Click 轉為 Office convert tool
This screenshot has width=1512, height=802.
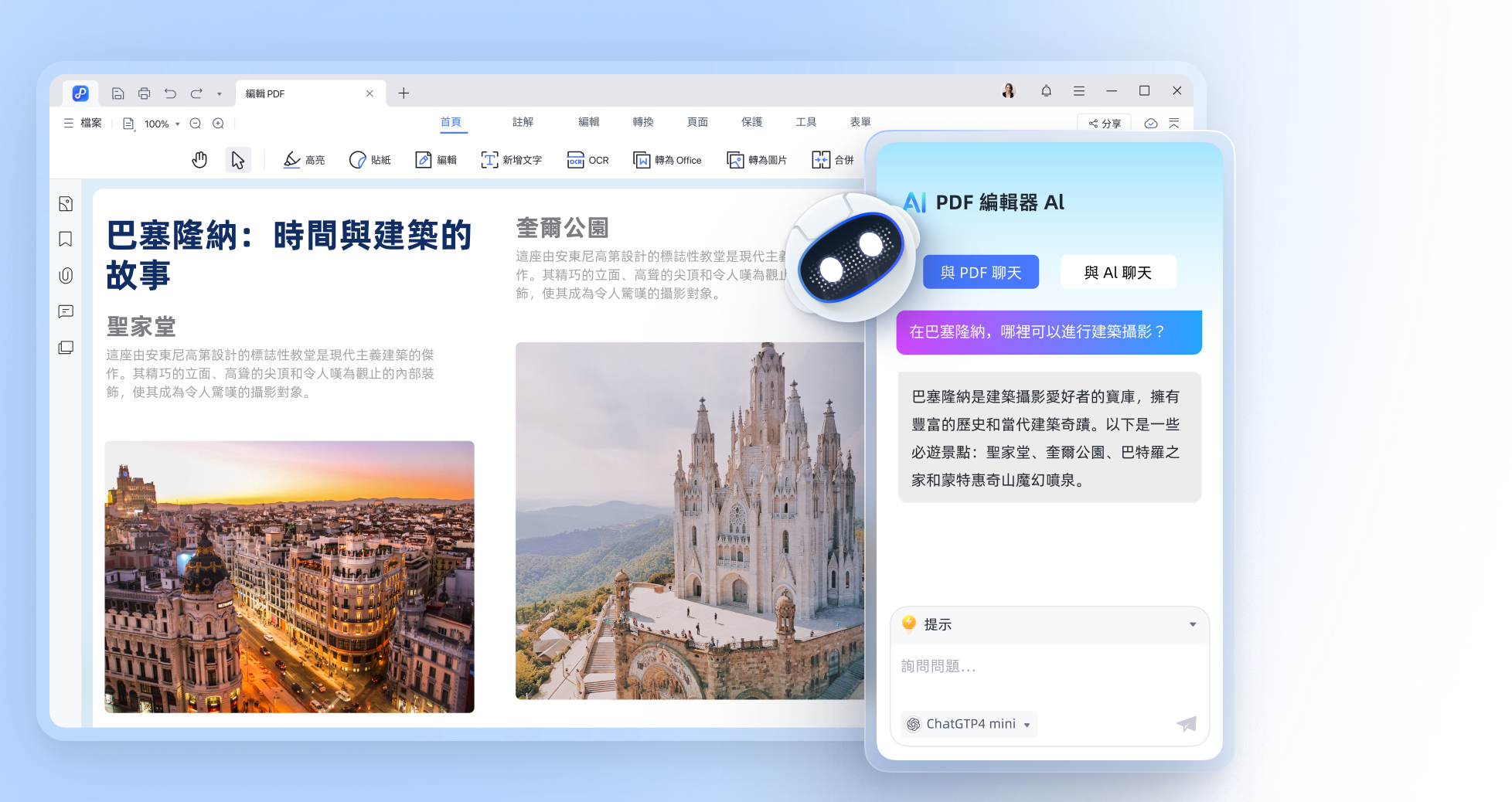(667, 160)
